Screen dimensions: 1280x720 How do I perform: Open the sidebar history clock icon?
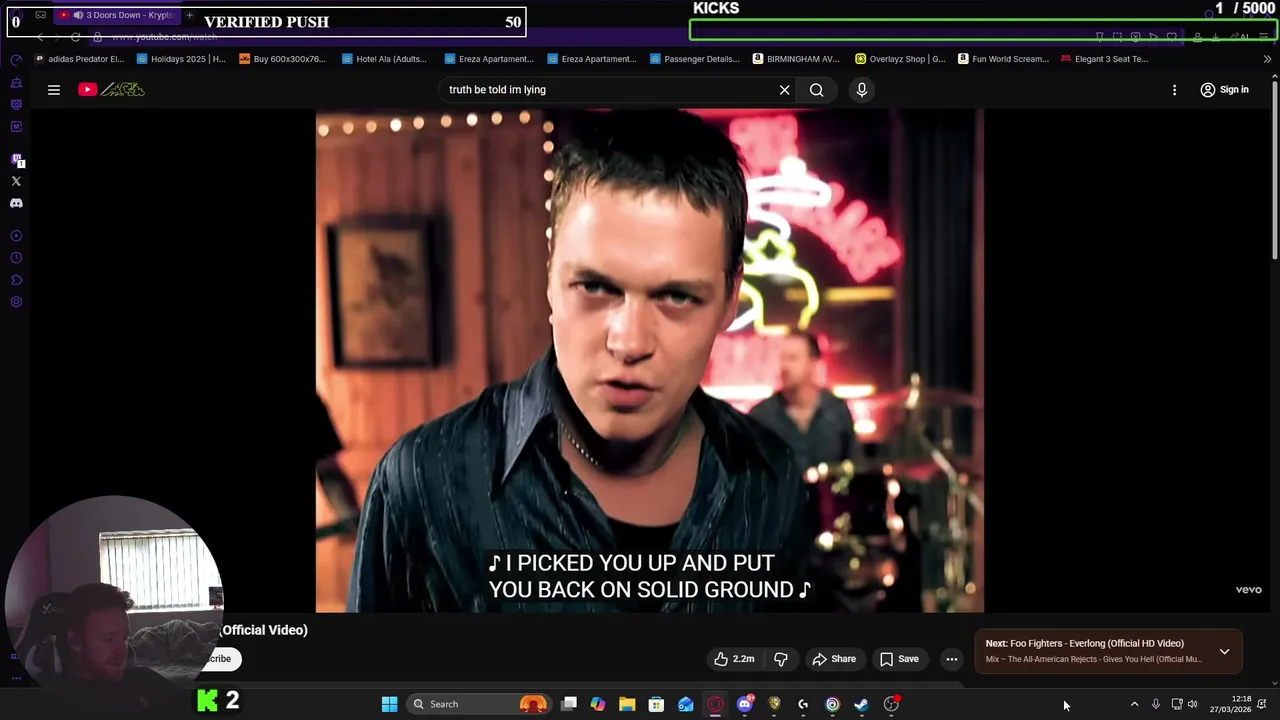click(16, 258)
